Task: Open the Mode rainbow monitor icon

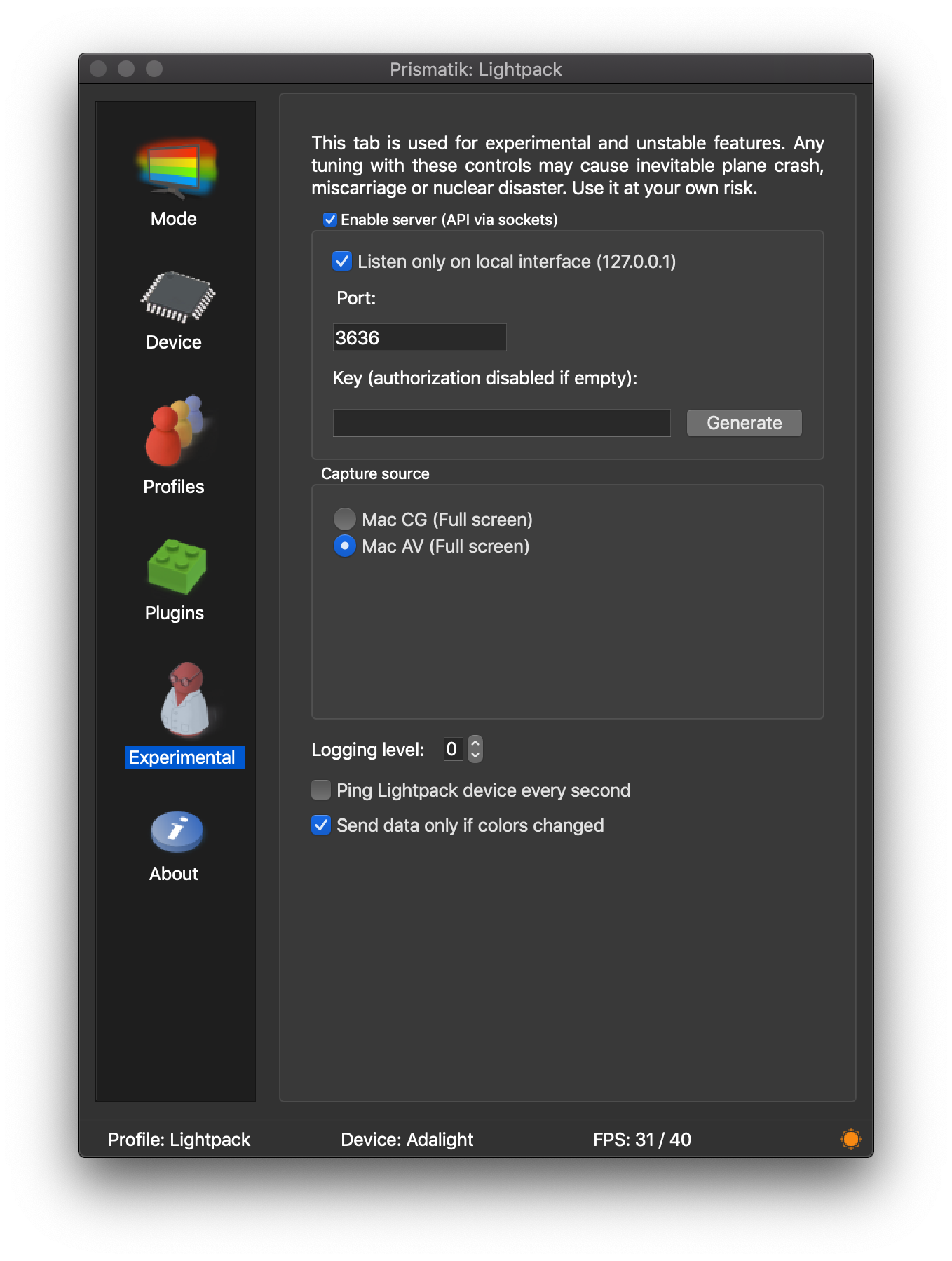Action: [x=175, y=169]
